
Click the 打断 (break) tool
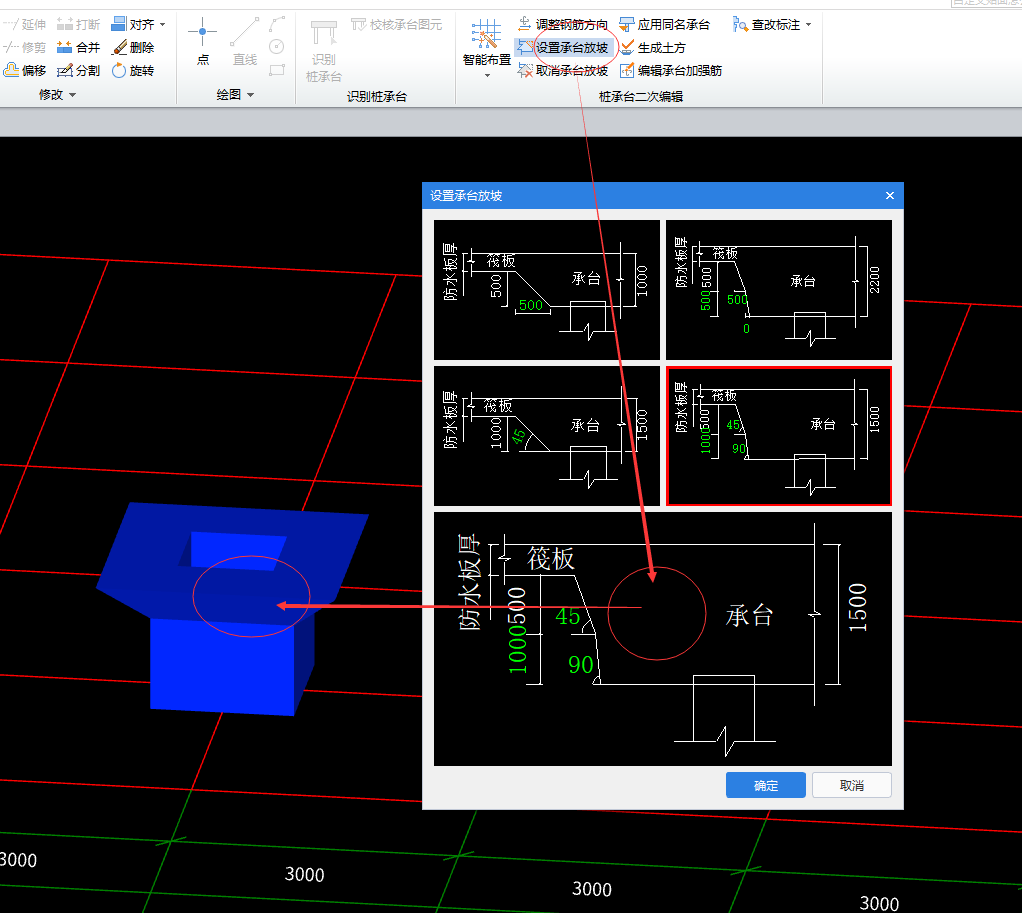[78, 25]
